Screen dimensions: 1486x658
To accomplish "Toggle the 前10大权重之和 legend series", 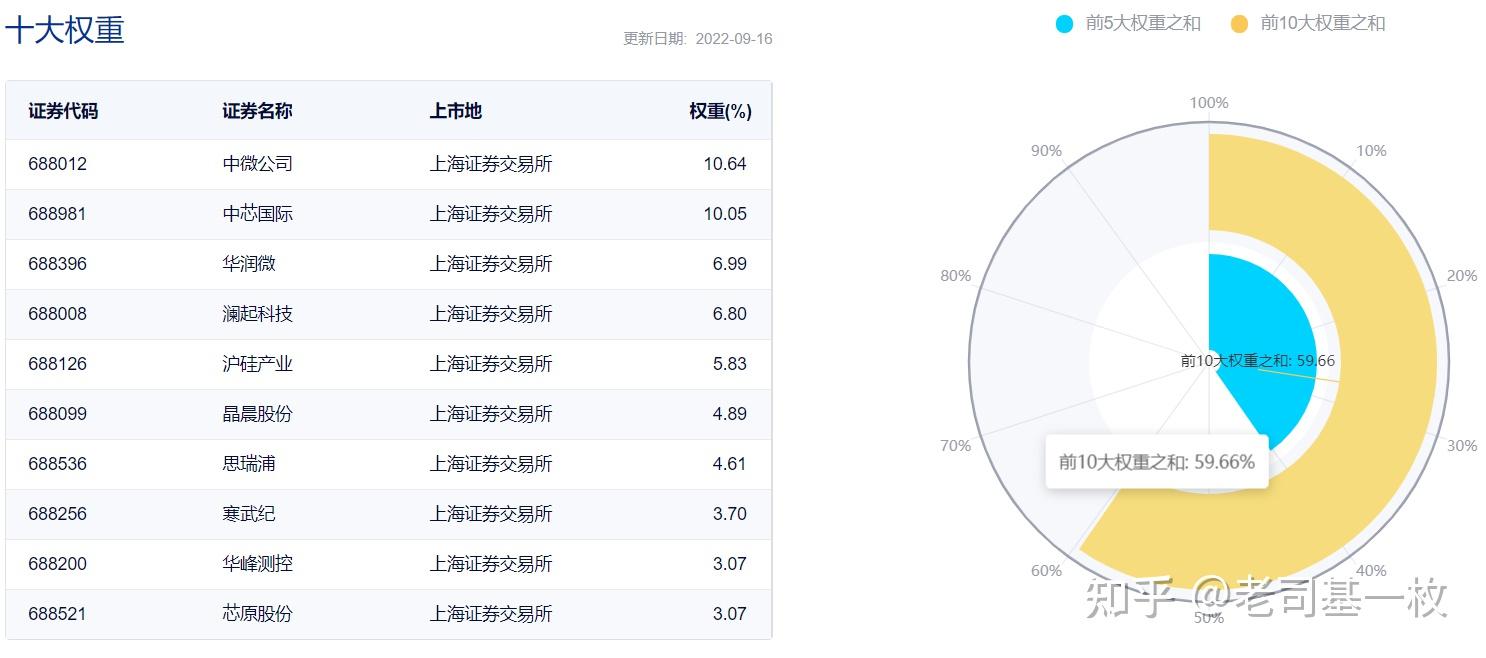I will (x=1308, y=23).
